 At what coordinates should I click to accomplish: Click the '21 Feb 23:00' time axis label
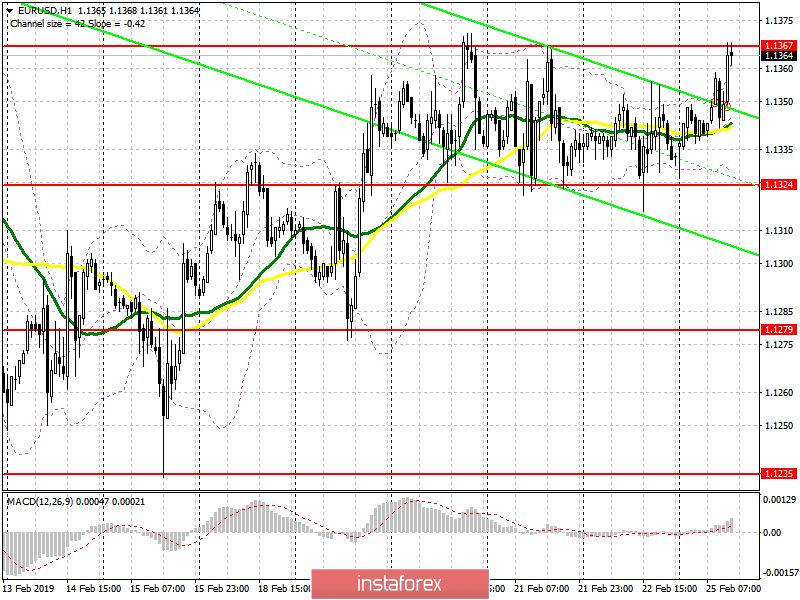pos(606,588)
